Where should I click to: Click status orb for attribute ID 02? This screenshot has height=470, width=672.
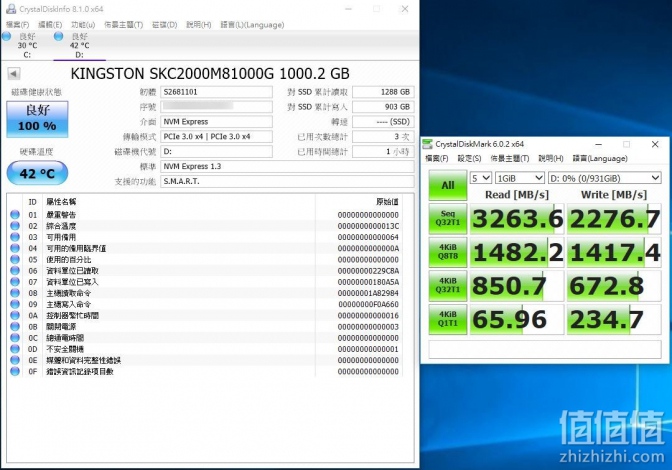[15, 225]
